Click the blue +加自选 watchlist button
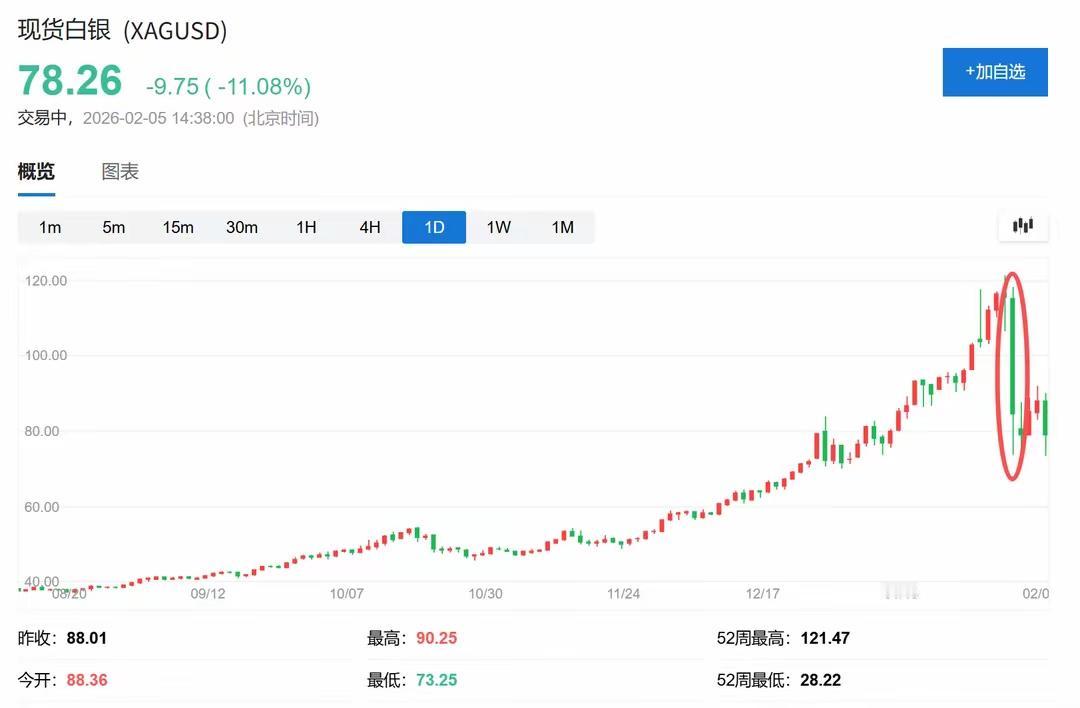The image size is (1080, 708). pyautogui.click(x=995, y=72)
